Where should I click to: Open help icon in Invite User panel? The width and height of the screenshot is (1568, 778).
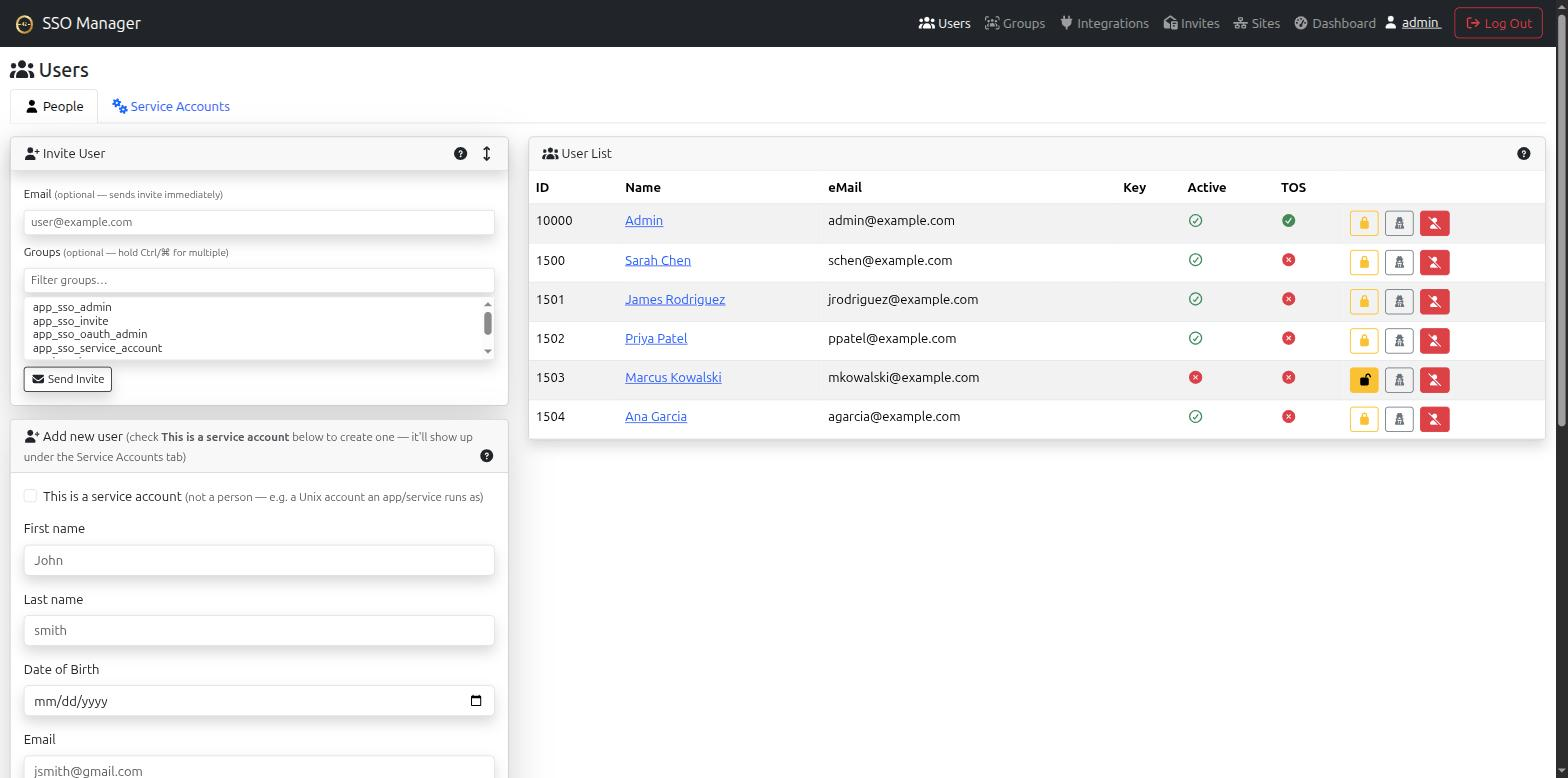[x=460, y=153]
